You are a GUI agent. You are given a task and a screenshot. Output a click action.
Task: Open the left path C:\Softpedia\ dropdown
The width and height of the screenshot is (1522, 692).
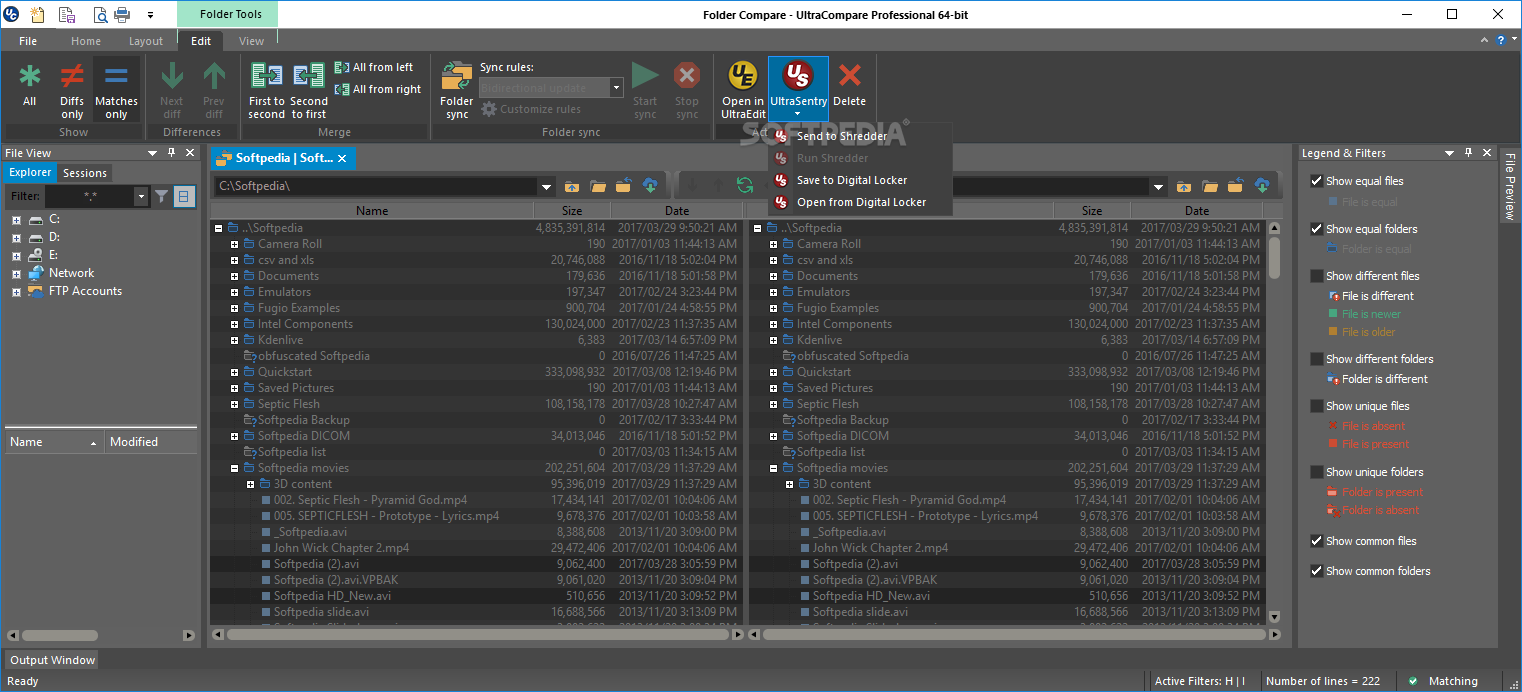click(x=546, y=186)
